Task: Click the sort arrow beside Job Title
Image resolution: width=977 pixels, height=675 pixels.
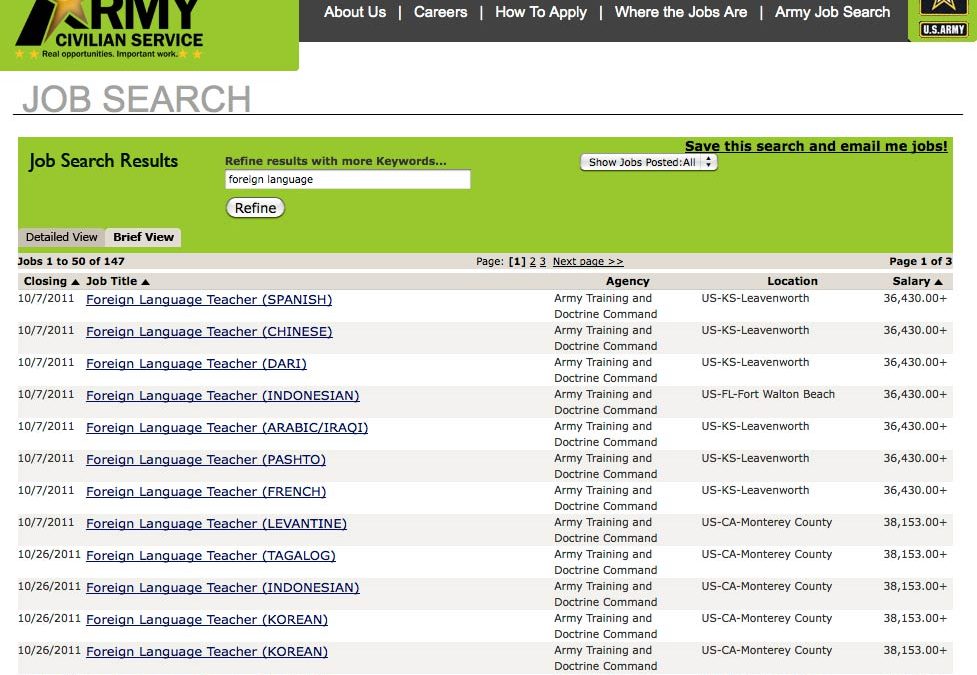Action: coord(146,282)
